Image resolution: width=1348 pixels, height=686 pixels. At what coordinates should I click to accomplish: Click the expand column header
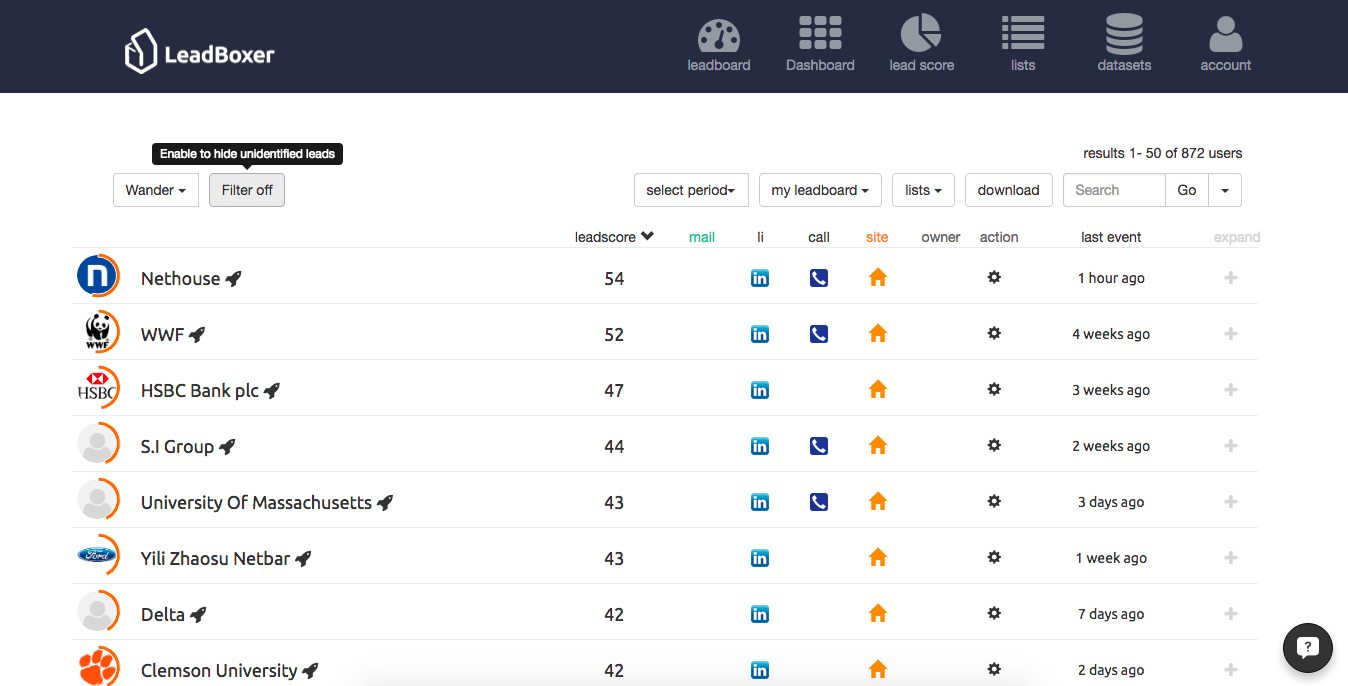[x=1237, y=237]
